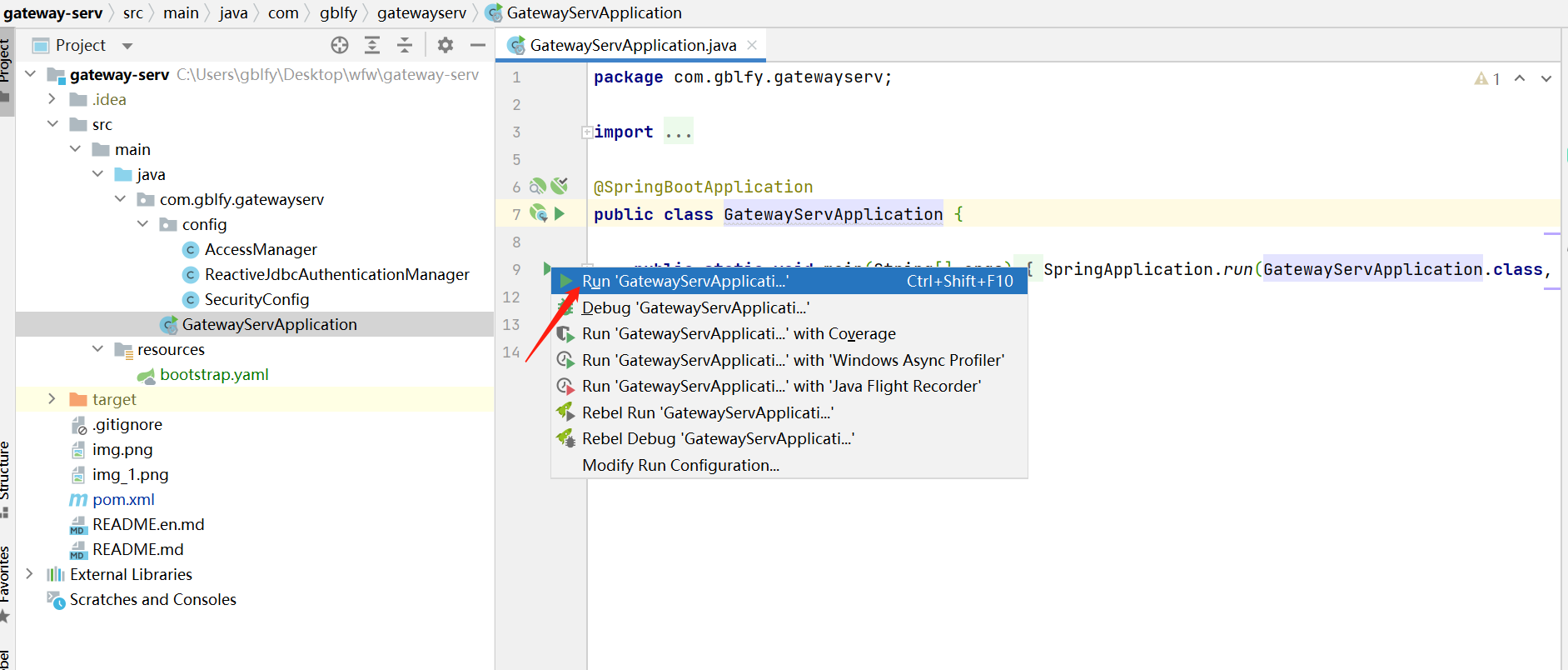Go to previous highlighted error arrow
This screenshot has width=1568, height=670.
tap(1520, 78)
